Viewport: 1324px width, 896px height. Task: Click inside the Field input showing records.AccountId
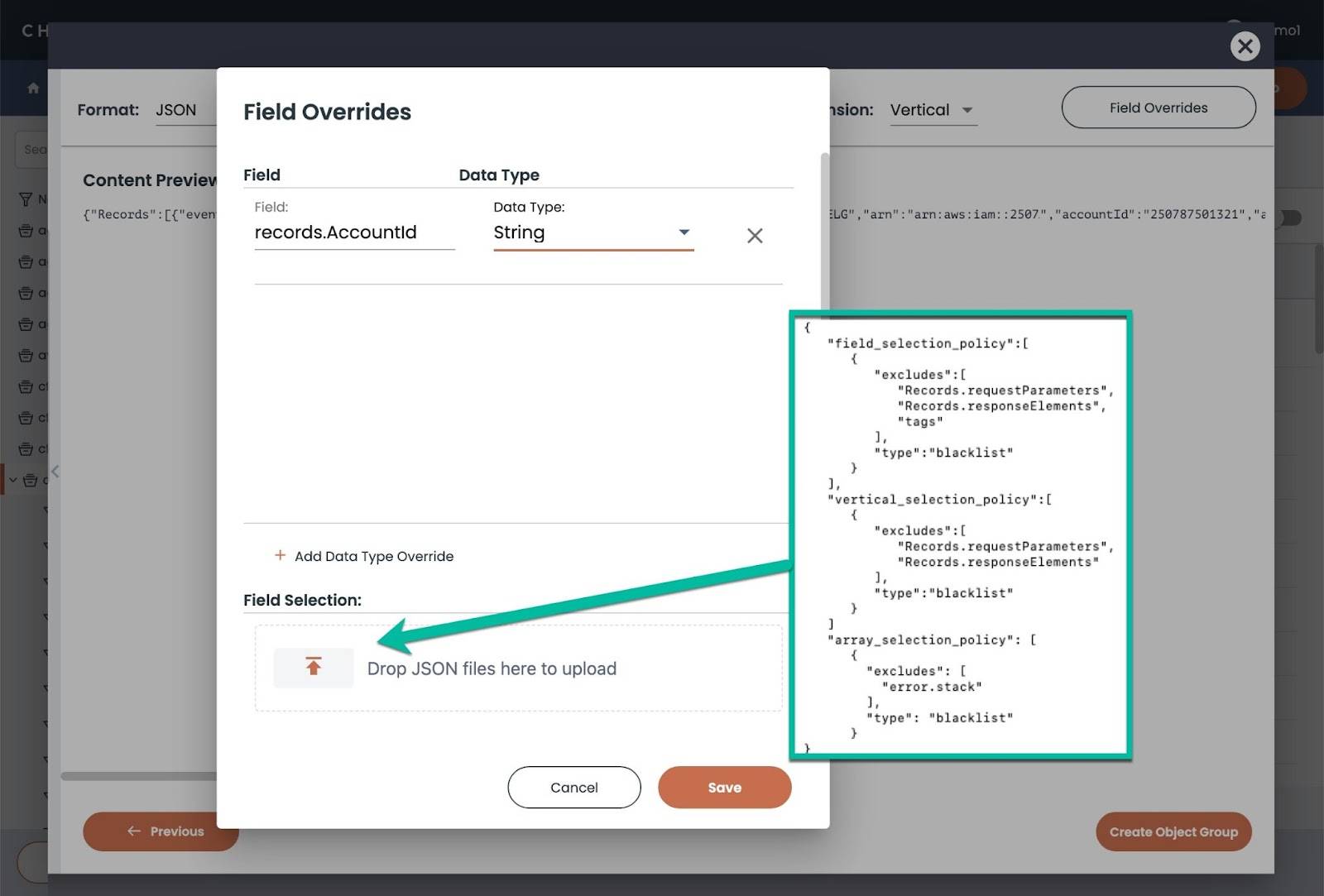(354, 232)
